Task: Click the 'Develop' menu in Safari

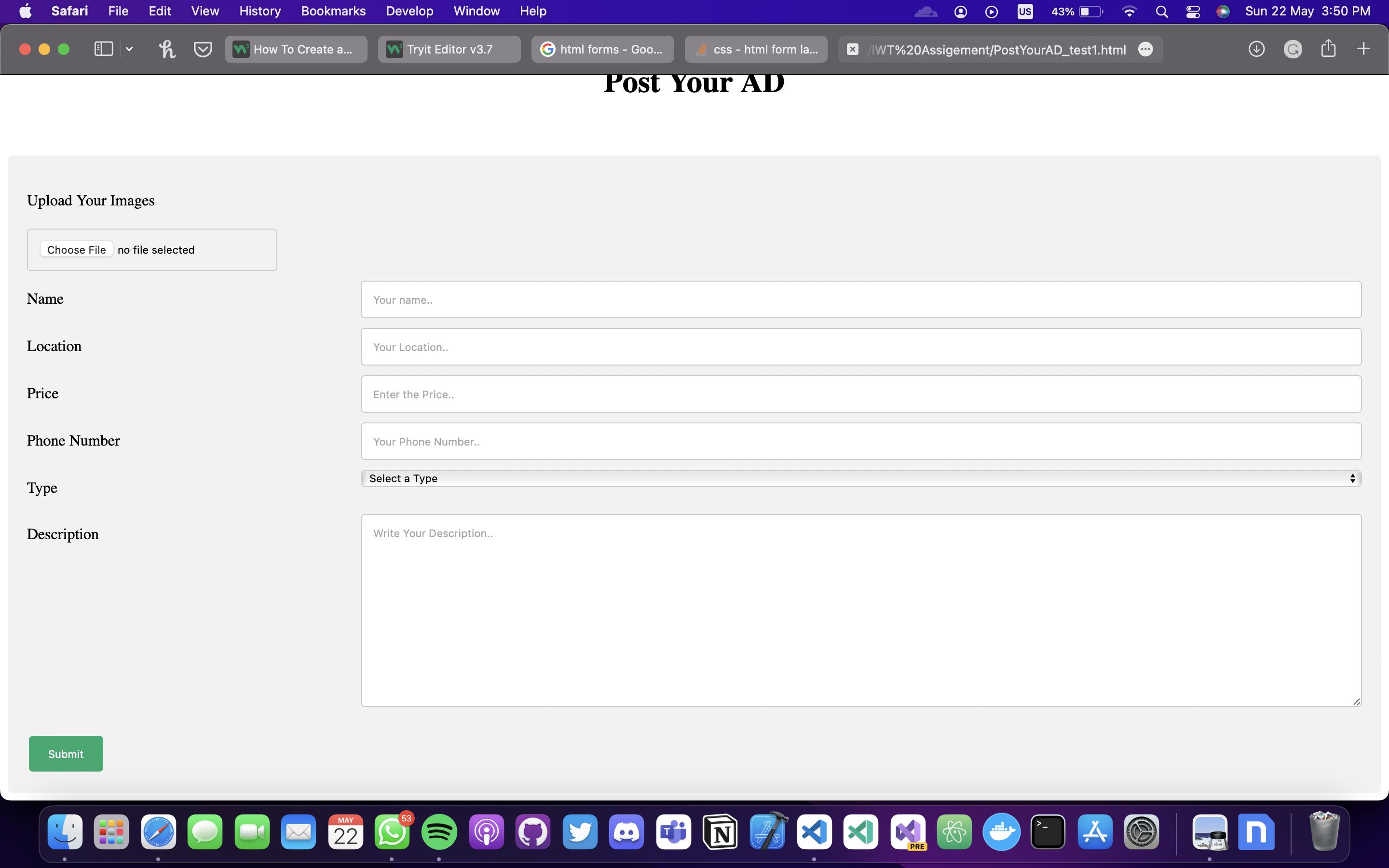Action: pos(410,11)
